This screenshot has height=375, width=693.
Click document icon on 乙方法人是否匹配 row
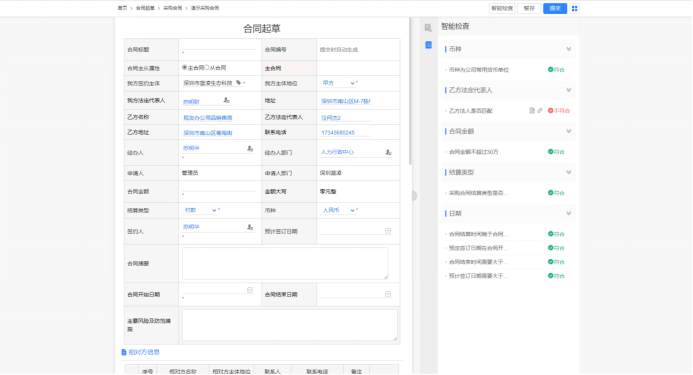tap(532, 111)
